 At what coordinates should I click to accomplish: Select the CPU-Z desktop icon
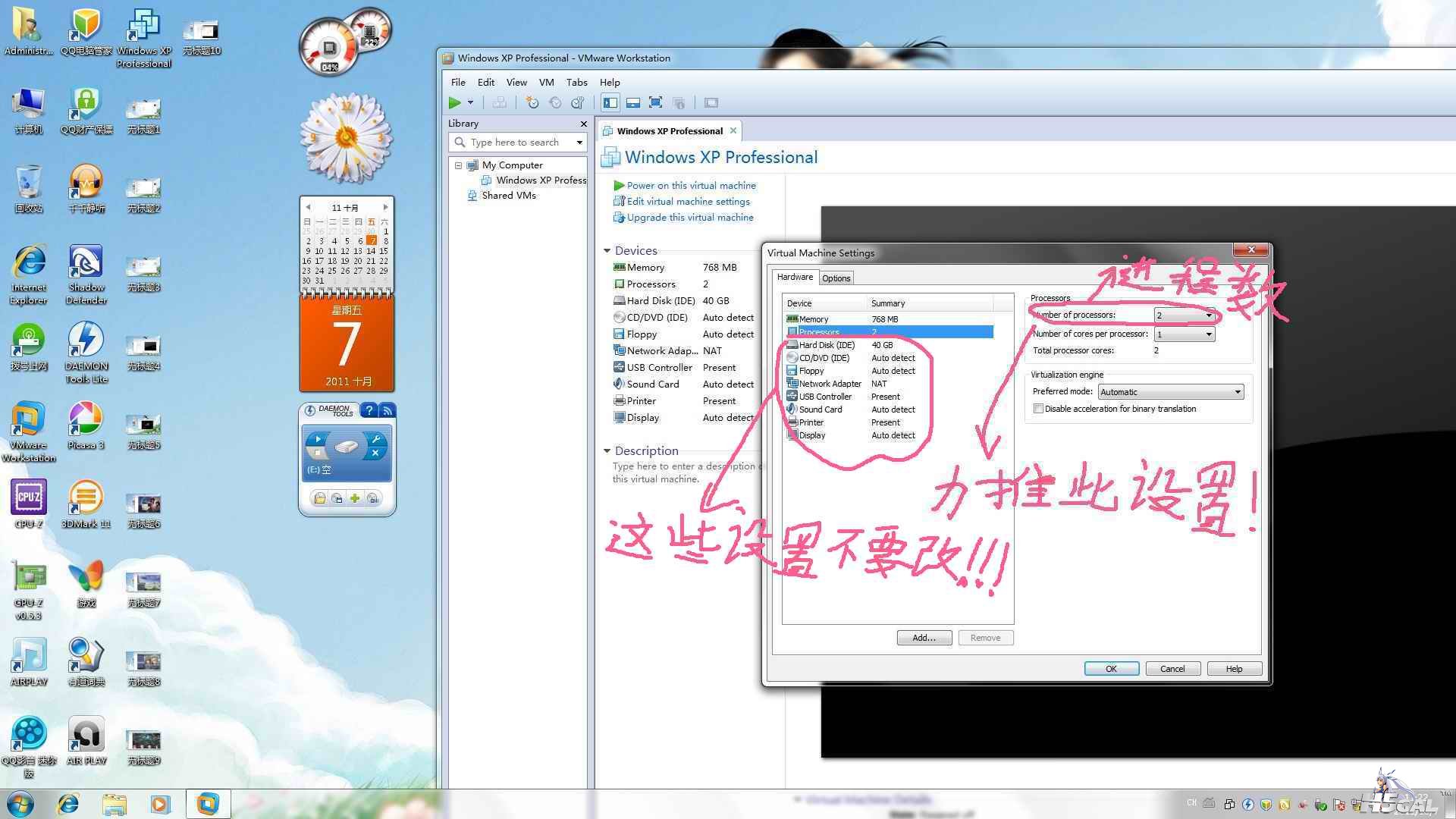[x=29, y=504]
